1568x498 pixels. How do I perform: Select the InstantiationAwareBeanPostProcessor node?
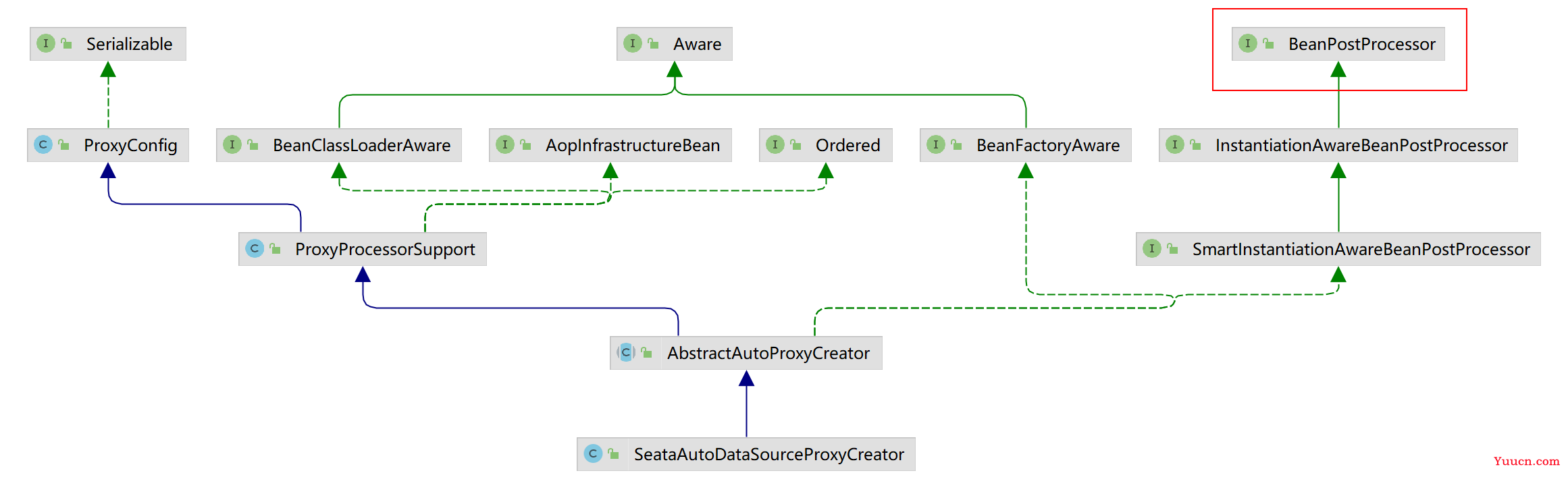(1338, 145)
